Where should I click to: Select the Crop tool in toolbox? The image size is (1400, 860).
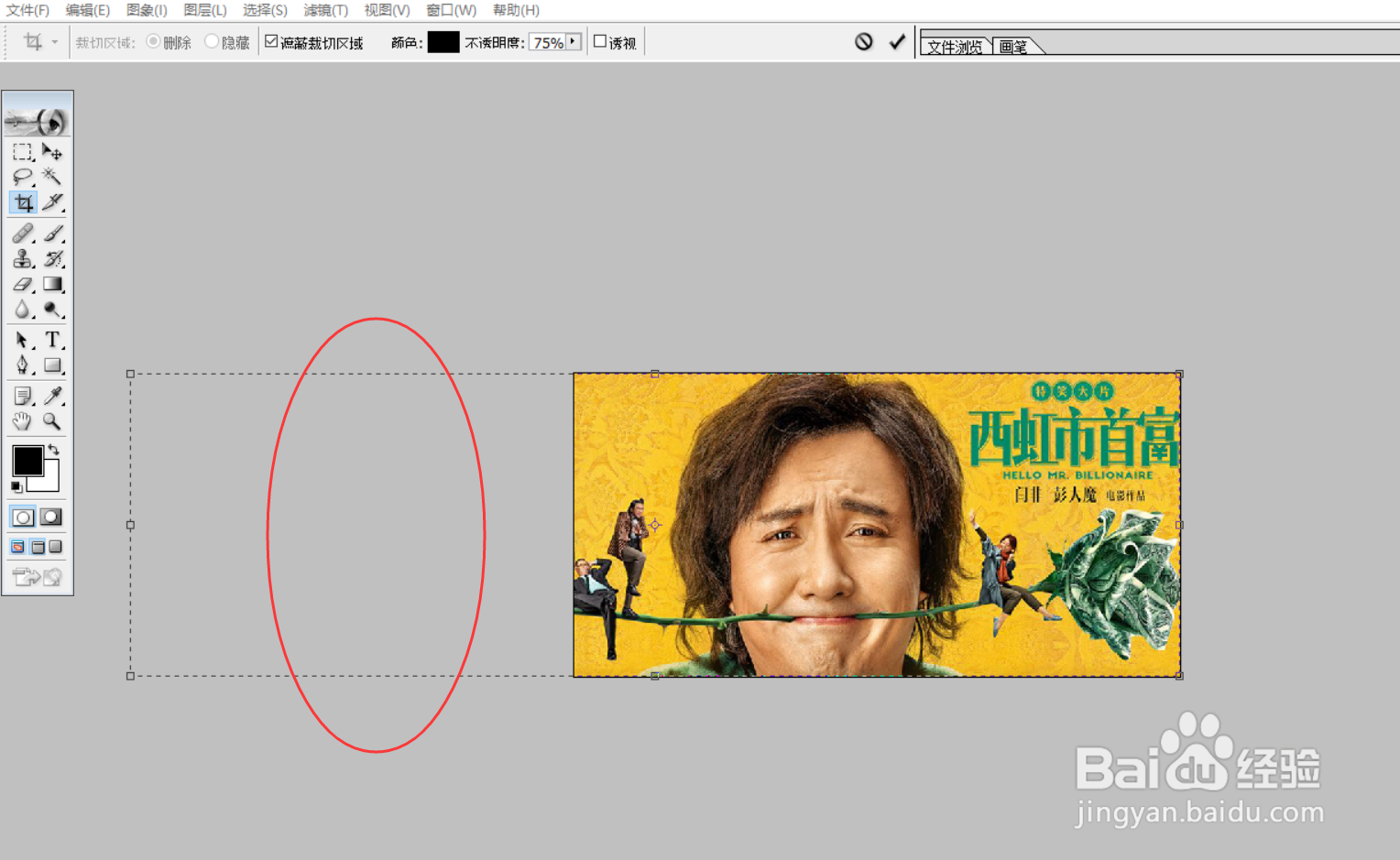point(23,202)
